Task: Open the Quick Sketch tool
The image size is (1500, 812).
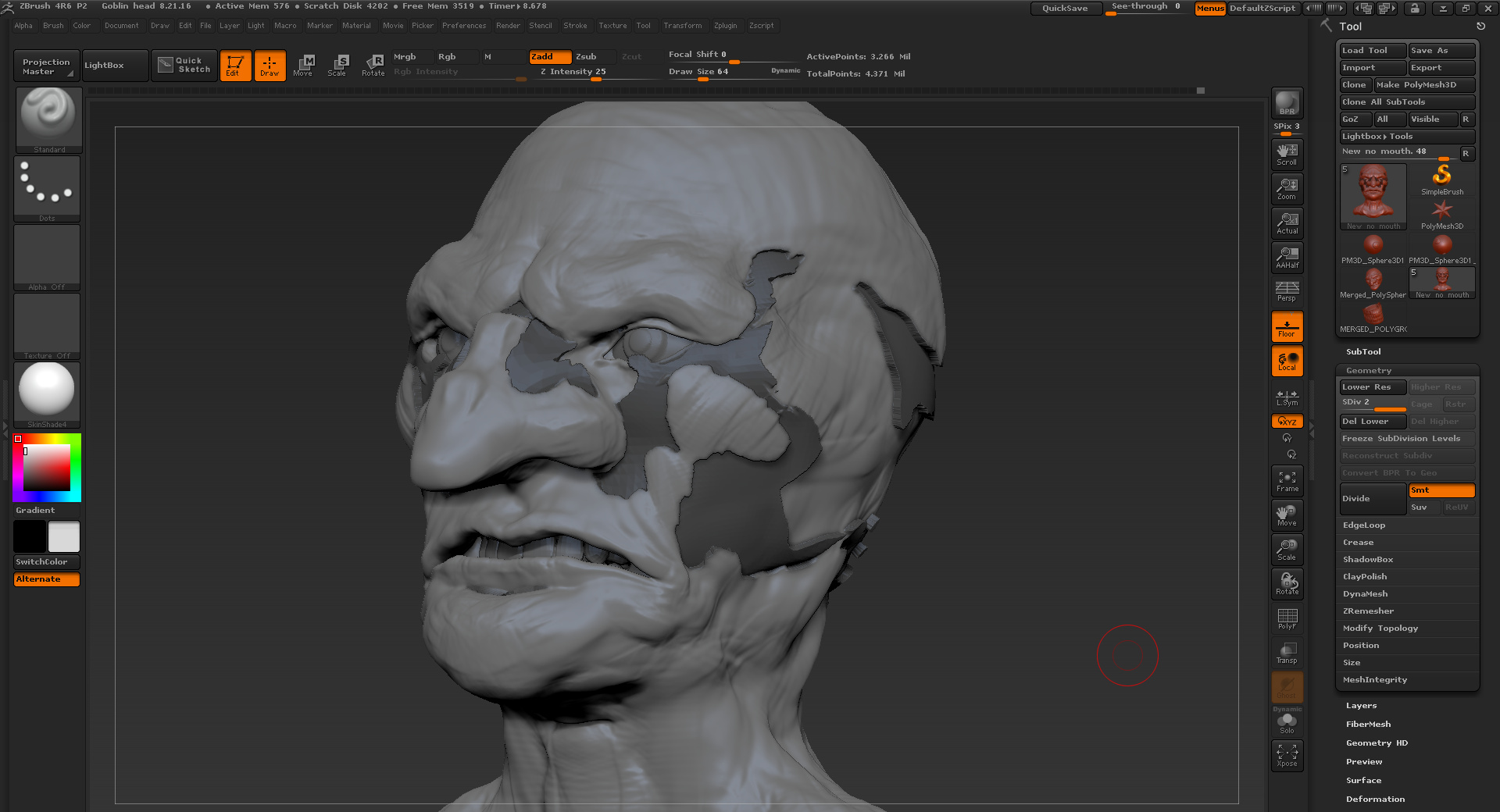Action: coord(184,65)
